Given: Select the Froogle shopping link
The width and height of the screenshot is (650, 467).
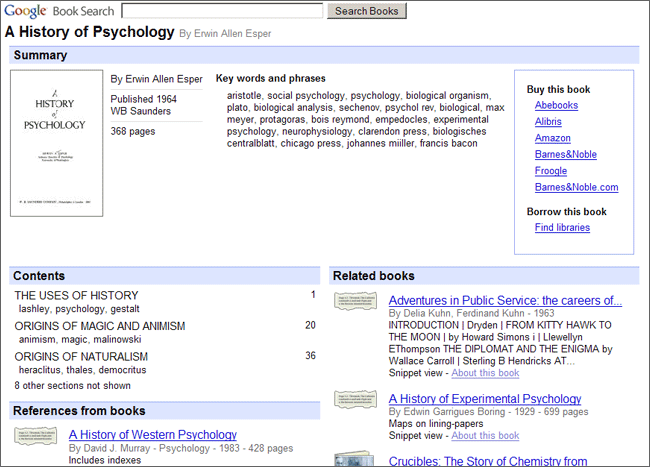Looking at the screenshot, I should (x=551, y=171).
